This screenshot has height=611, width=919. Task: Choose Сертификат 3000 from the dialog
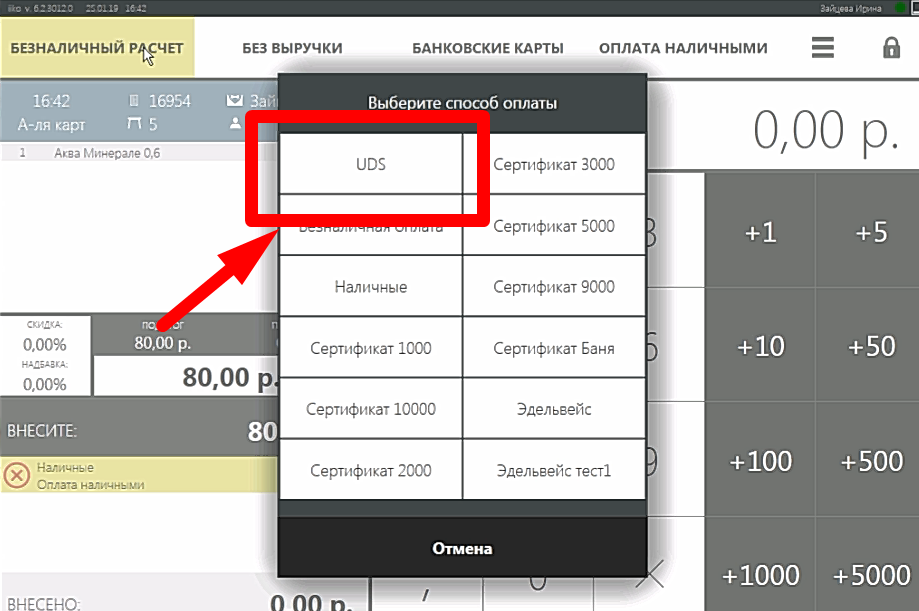click(554, 164)
